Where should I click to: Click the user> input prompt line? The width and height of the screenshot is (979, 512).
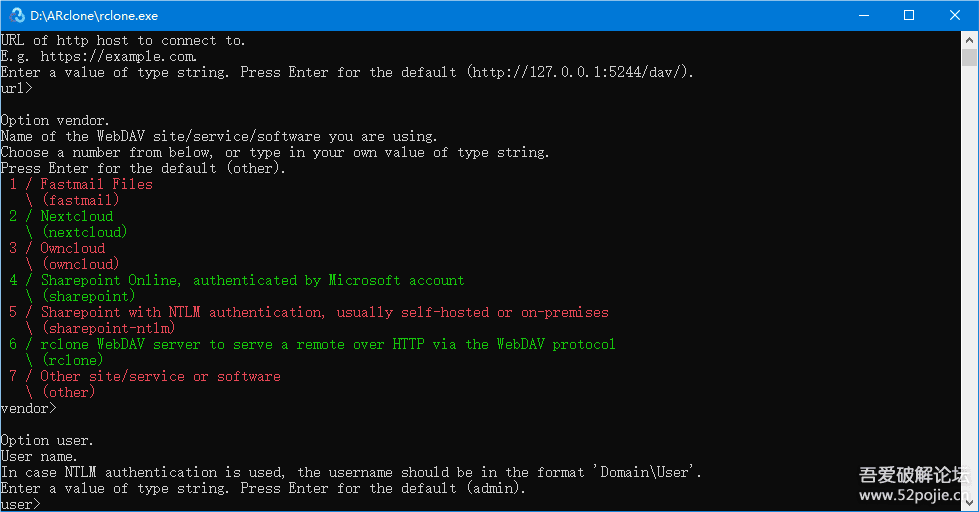(22, 504)
